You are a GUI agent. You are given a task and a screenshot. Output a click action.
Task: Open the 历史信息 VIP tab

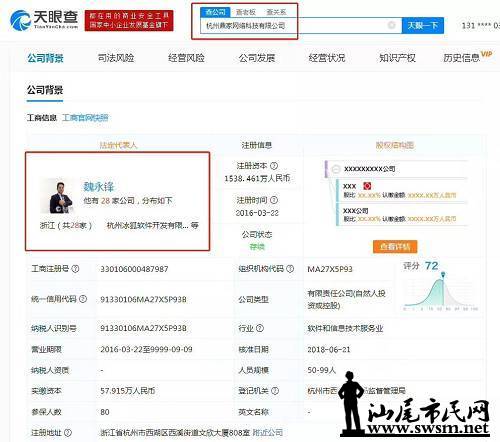pyautogui.click(x=467, y=57)
